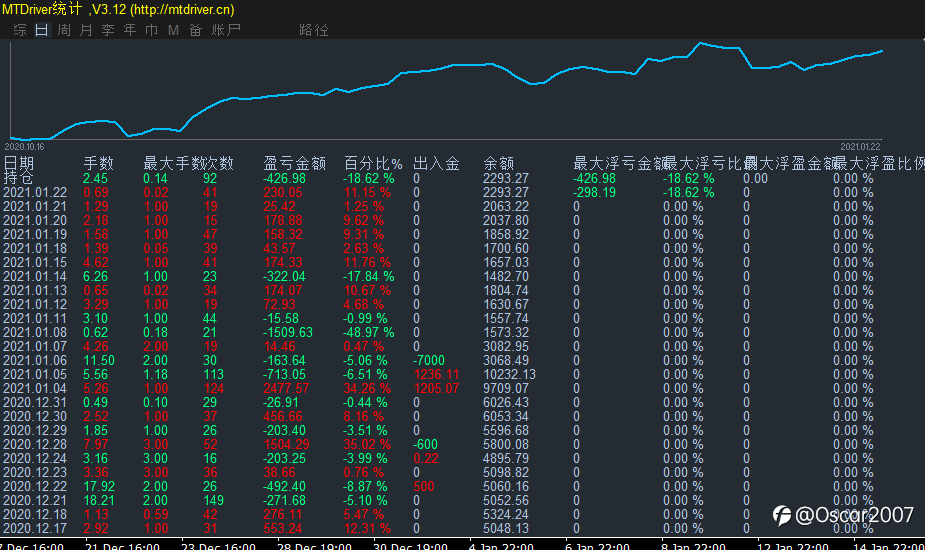Select the 2020.12.28 date cell

pyautogui.click(x=35, y=444)
